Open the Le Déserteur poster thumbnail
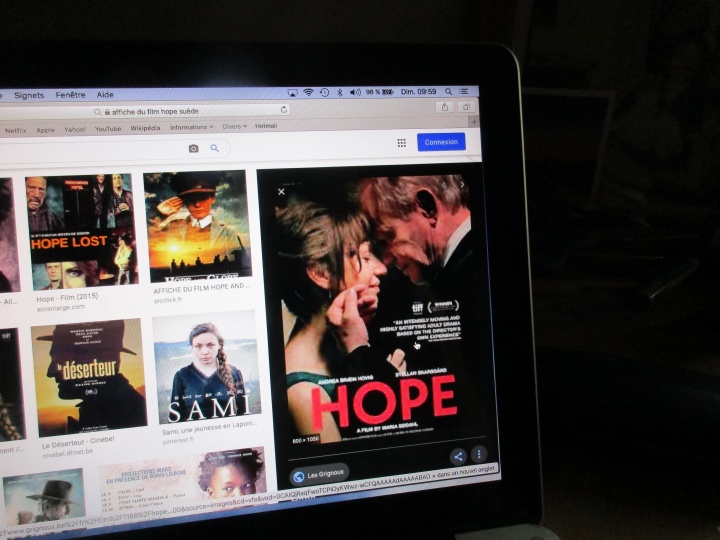This screenshot has height=540, width=720. coord(89,378)
